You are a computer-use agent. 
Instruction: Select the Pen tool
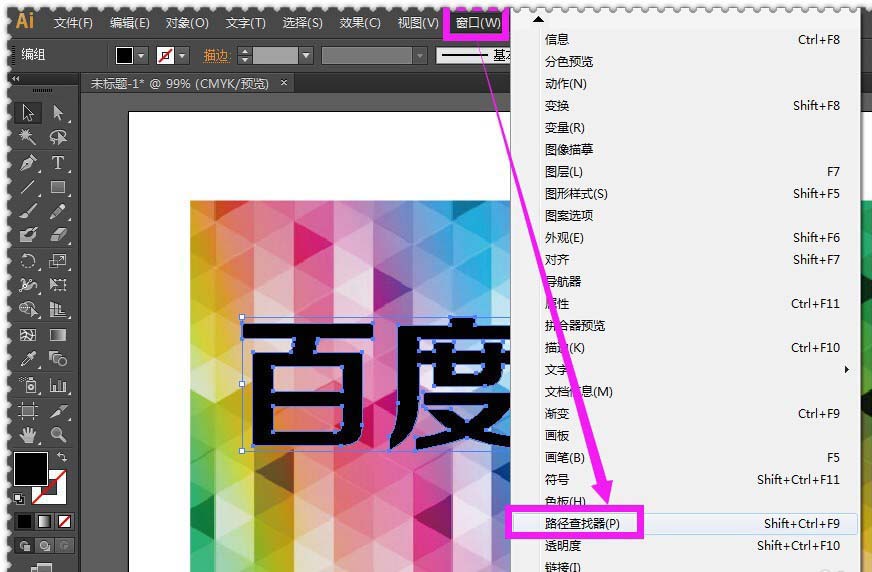click(x=28, y=162)
